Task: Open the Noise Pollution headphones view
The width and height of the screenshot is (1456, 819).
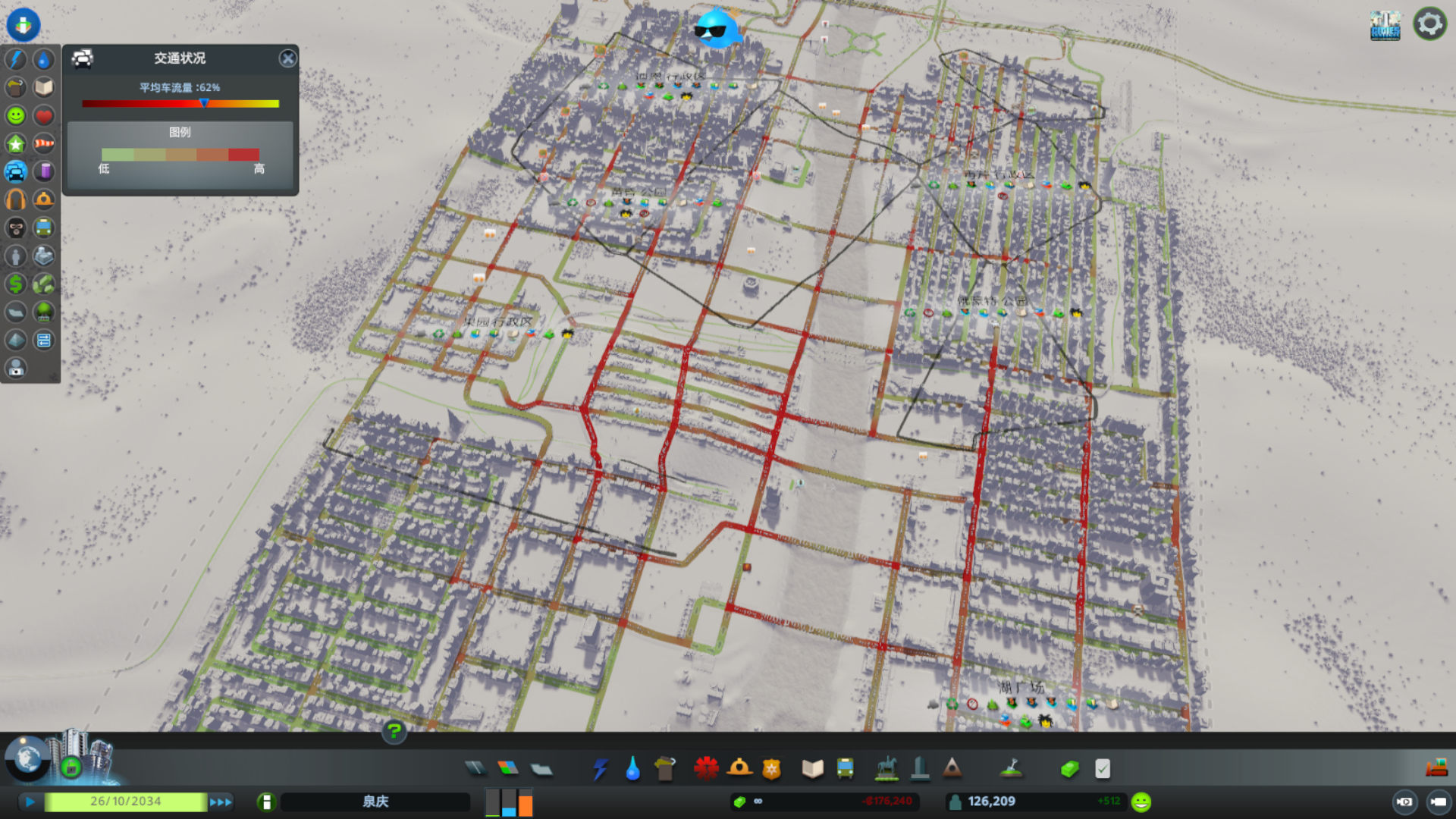Action: click(16, 199)
